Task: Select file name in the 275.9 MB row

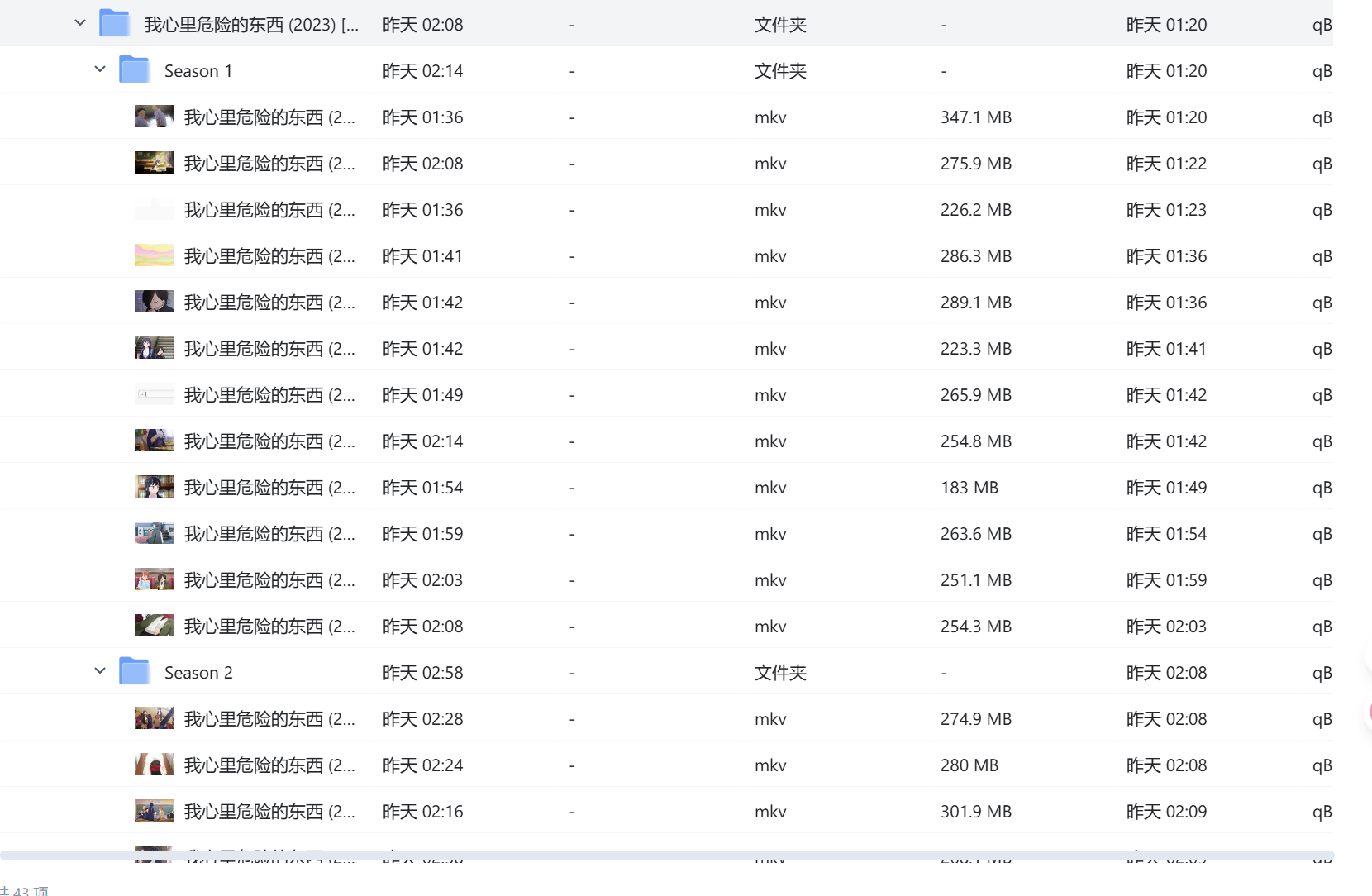Action: point(269,164)
